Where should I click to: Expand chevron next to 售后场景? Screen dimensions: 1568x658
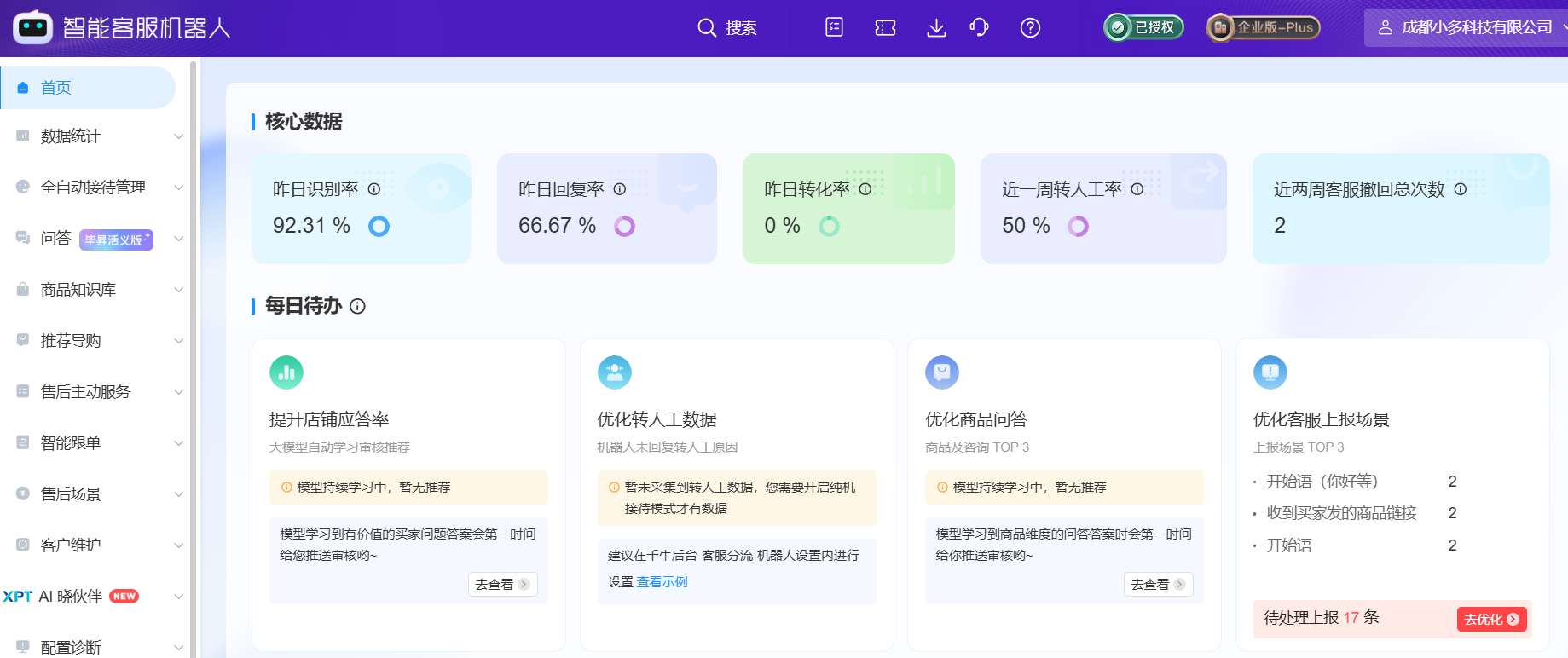(178, 494)
